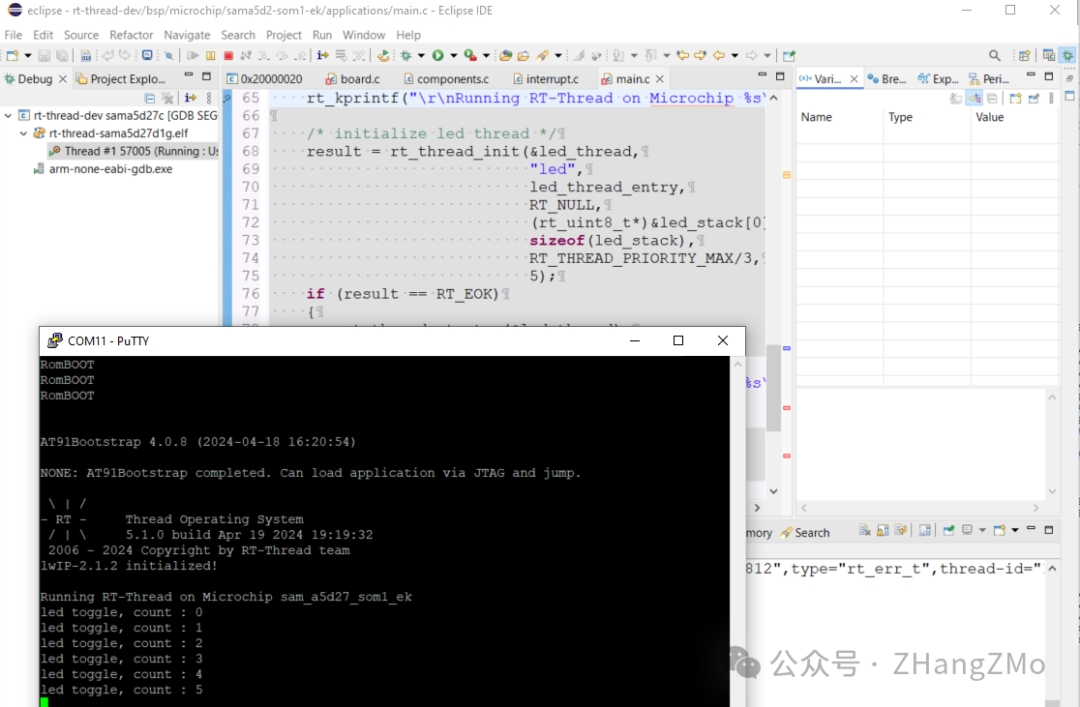Open the Open Console dropdown arrow
The image size is (1080, 707).
(x=1015, y=530)
